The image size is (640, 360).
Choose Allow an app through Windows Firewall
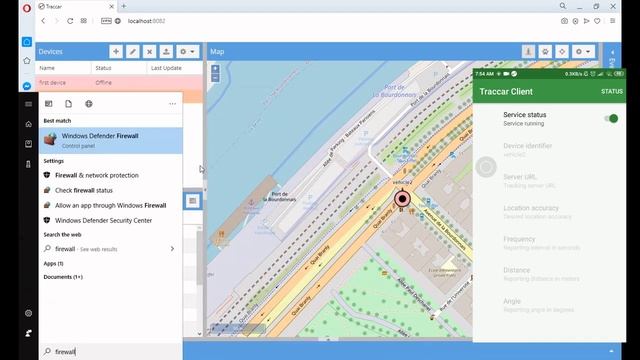click(110, 205)
